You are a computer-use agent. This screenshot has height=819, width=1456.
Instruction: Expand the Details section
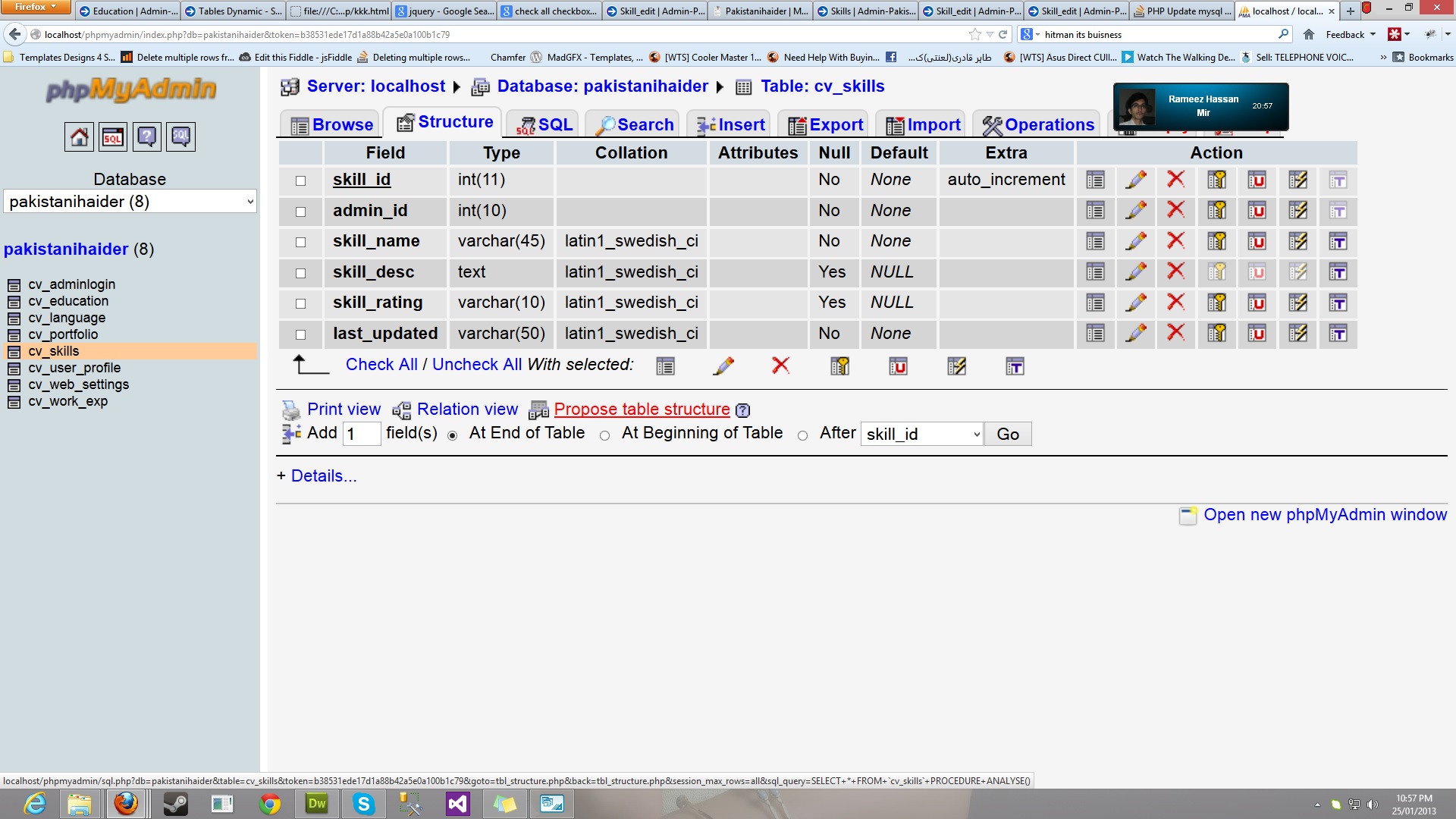click(x=316, y=475)
